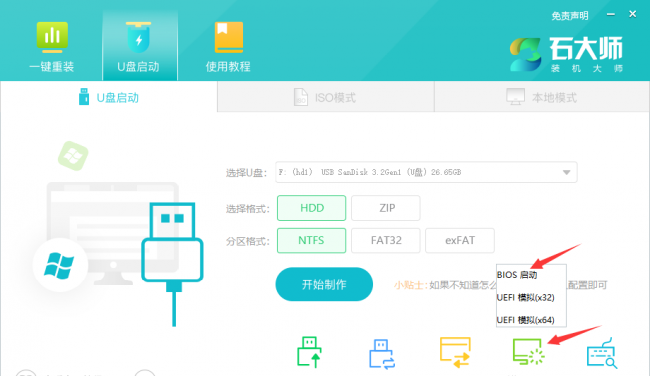Choose FAT32 partition format
The width and height of the screenshot is (650, 376).
(x=386, y=240)
